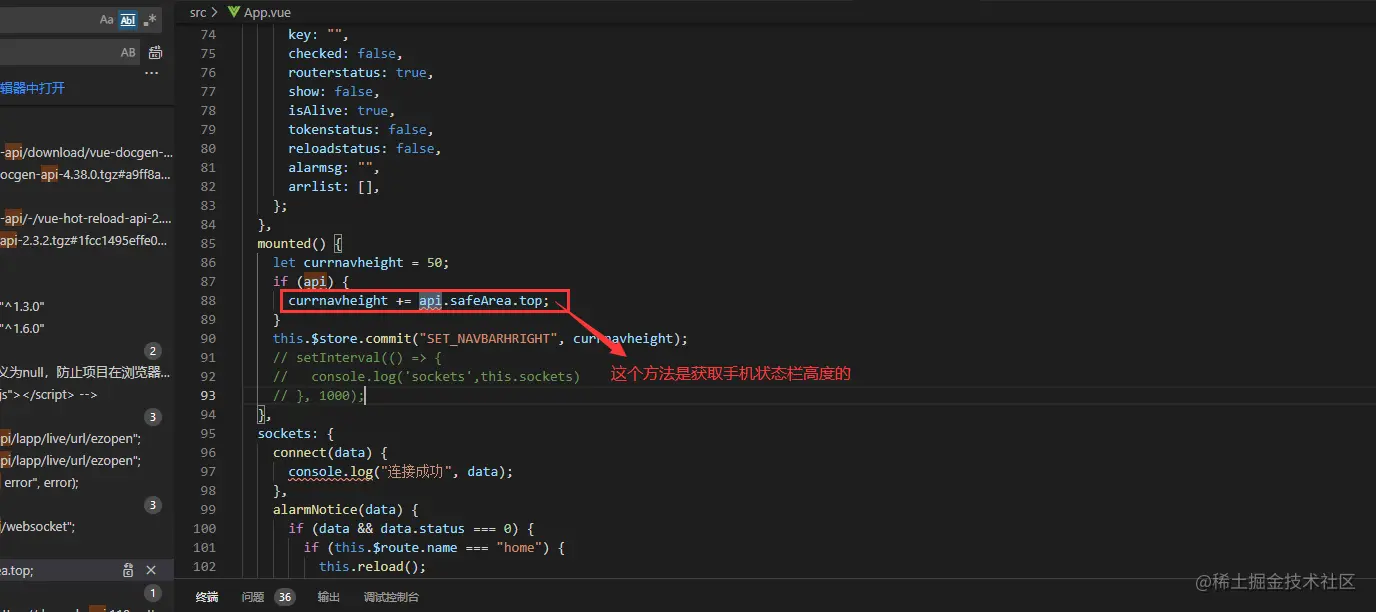Toggle Preserve Case in replace field
Screen dimensions: 1376x612
[x=128, y=53]
